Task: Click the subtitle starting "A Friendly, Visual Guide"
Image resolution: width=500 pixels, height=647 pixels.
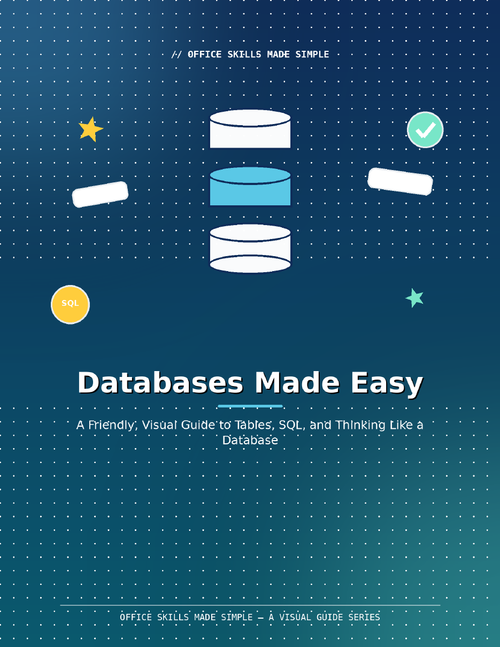Action: (x=250, y=432)
